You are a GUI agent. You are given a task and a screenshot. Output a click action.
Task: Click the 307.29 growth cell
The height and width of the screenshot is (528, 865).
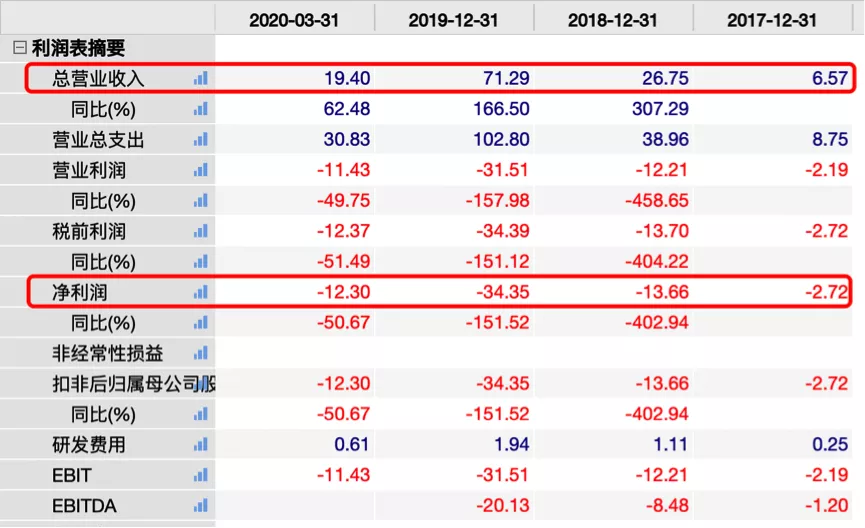(x=660, y=109)
